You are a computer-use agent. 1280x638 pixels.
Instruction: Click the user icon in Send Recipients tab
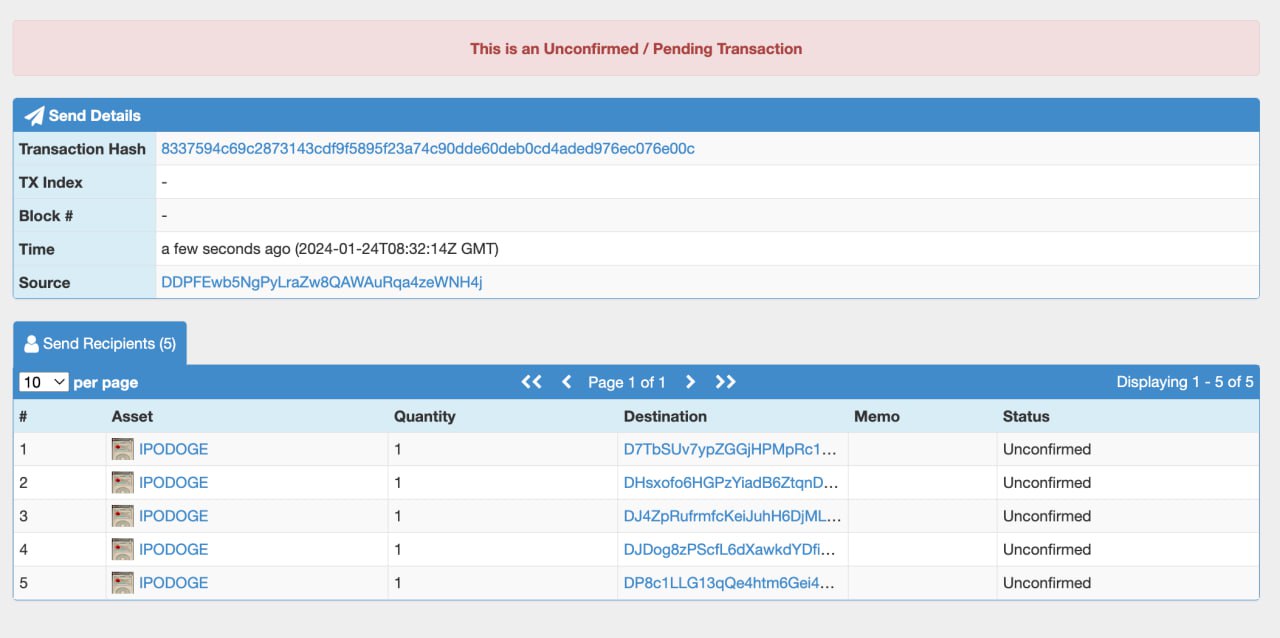pos(31,344)
